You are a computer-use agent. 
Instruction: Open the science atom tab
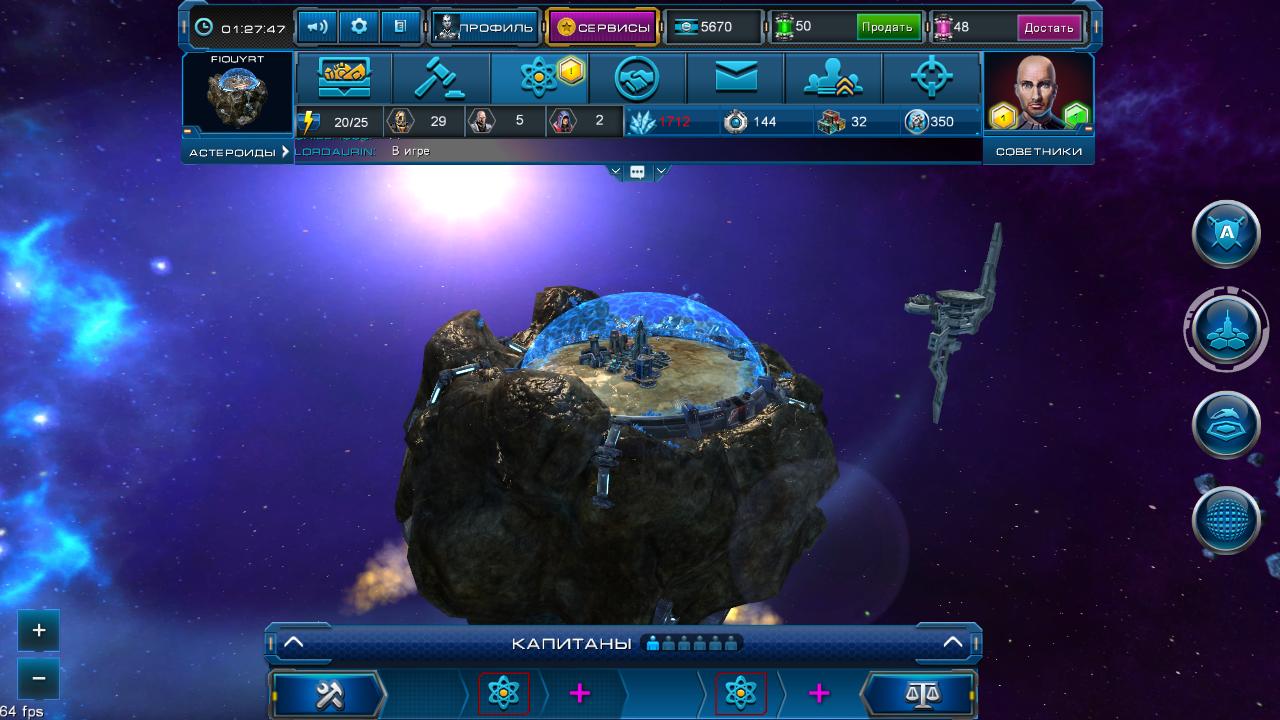539,78
